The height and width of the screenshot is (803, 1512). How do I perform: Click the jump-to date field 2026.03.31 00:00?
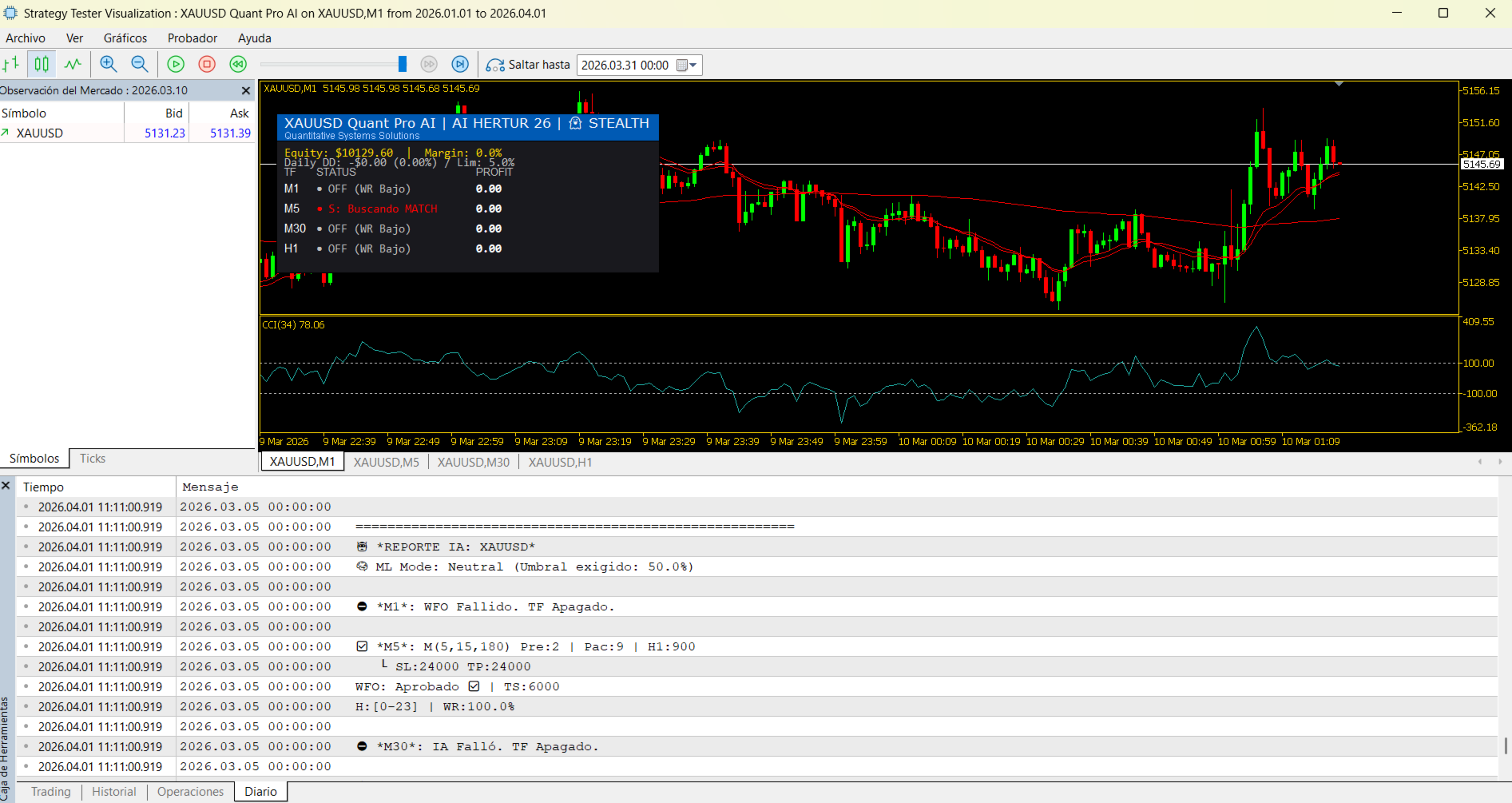pos(626,66)
